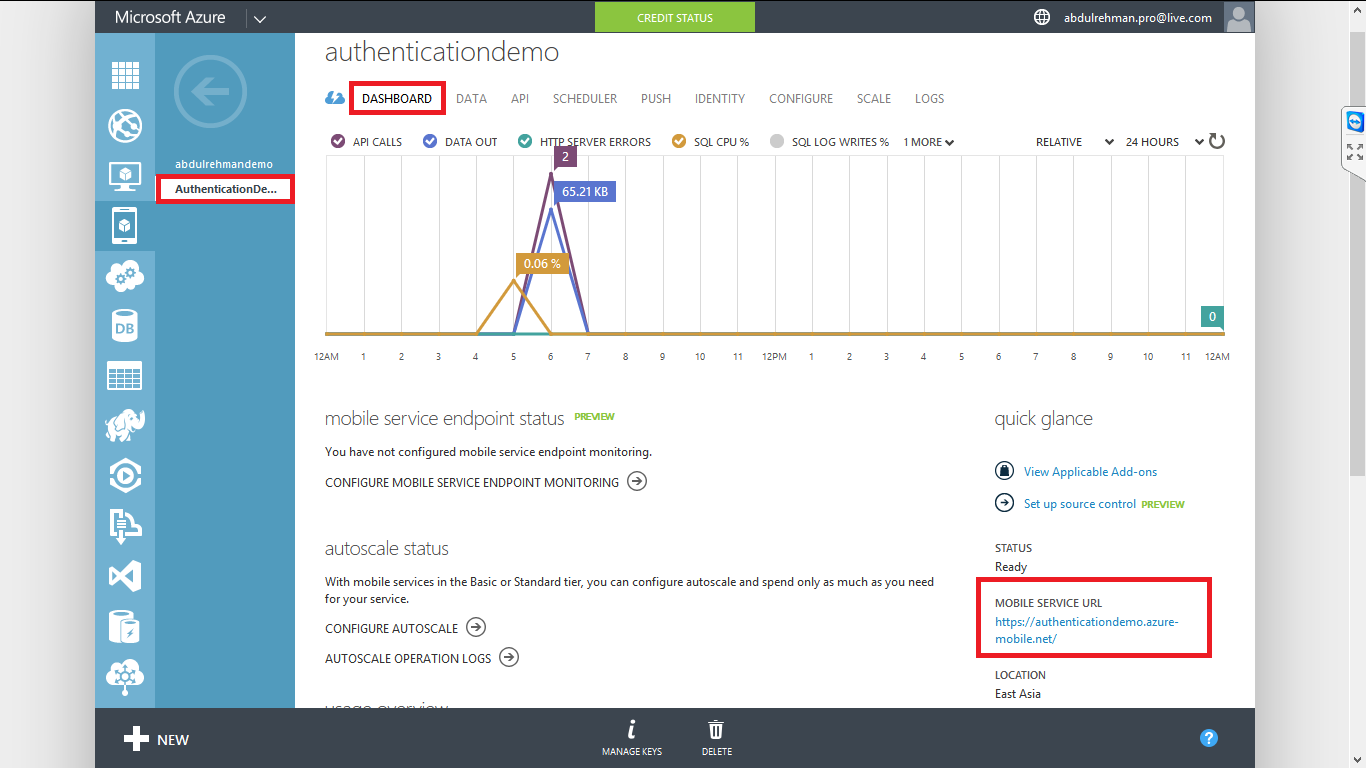Click the TeamViewer icon on right edge
Image resolution: width=1366 pixels, height=768 pixels.
pos(1355,122)
